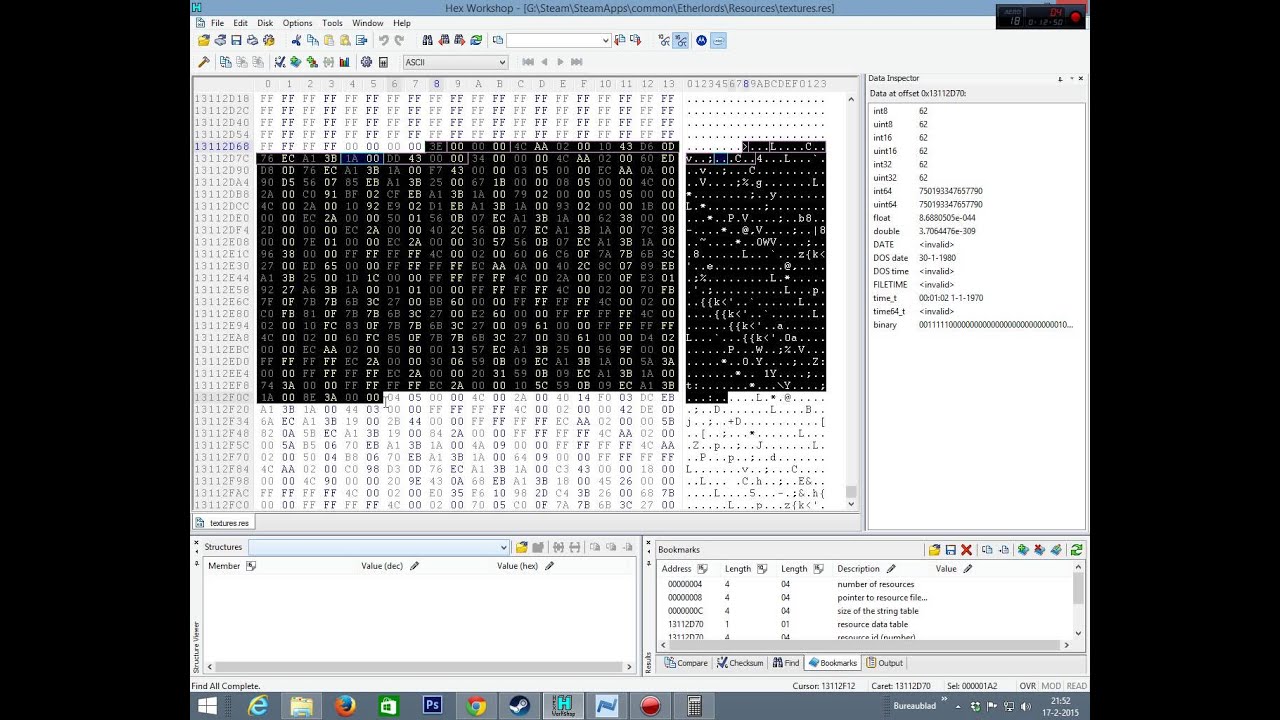Expand the find text combo box
The image size is (1280, 720).
pyautogui.click(x=605, y=40)
